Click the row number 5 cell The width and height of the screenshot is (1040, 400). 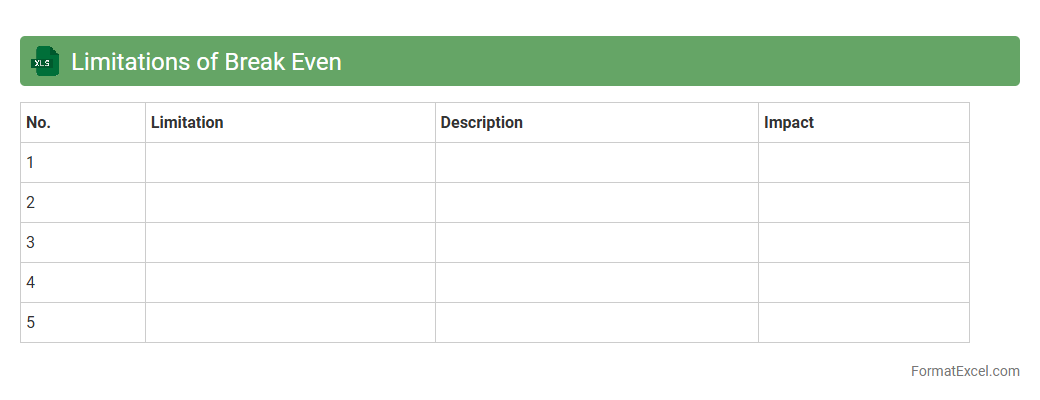point(82,323)
